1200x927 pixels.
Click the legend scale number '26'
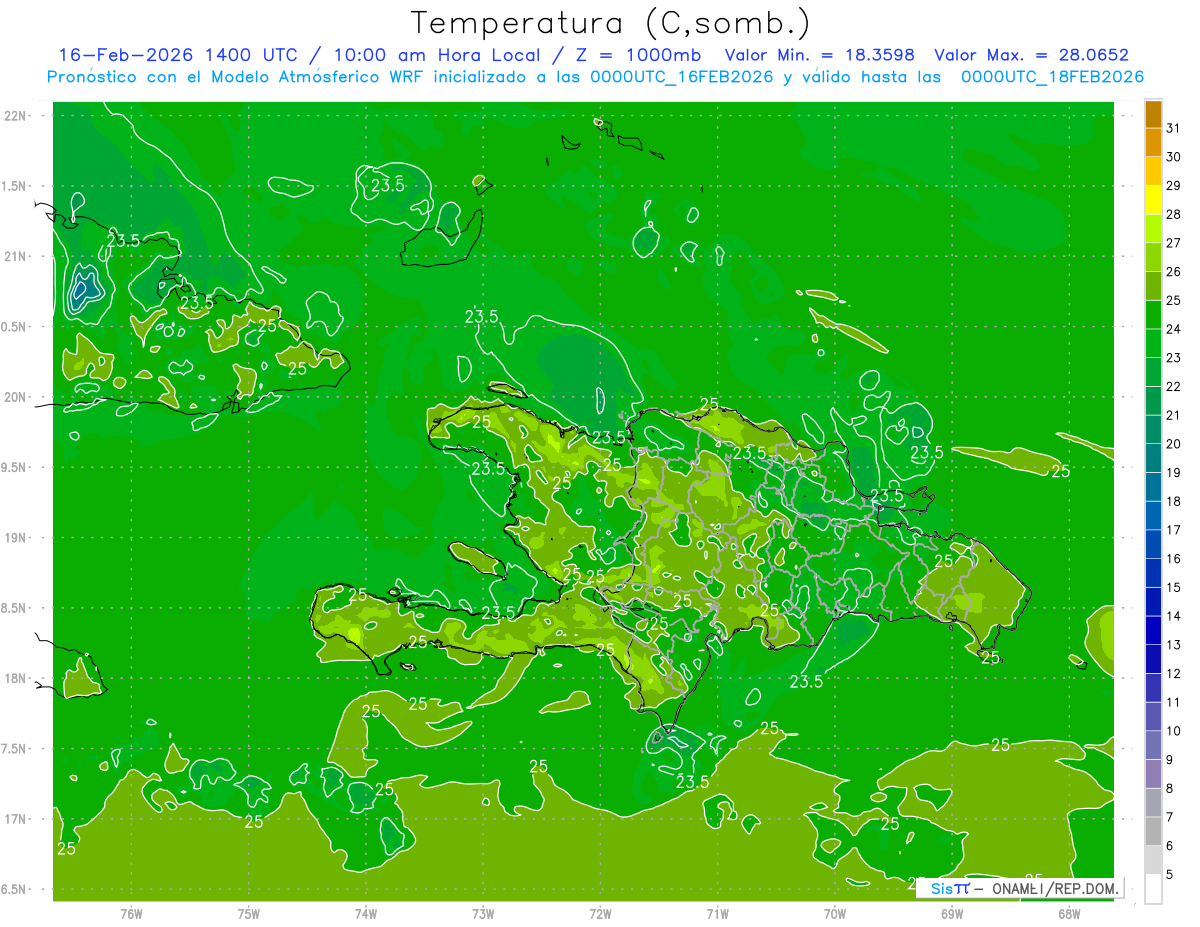point(1174,271)
